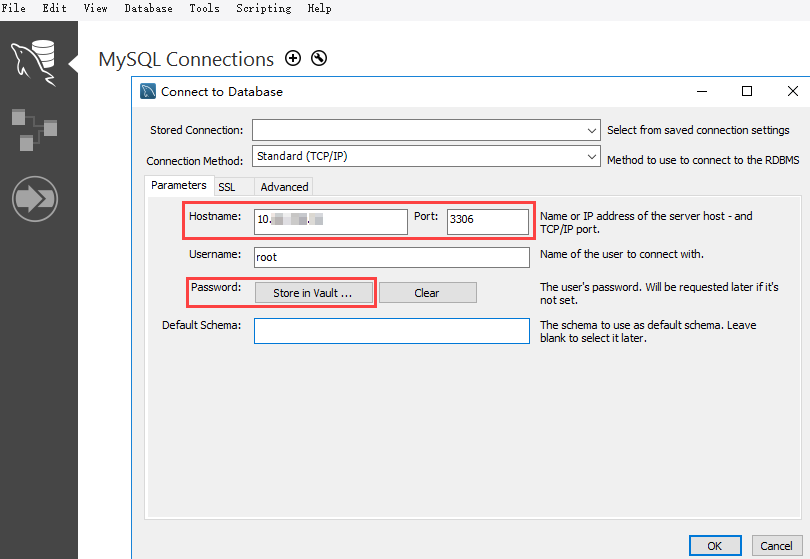Click the Username label
Image resolution: width=810 pixels, height=559 pixels.
coord(215,254)
